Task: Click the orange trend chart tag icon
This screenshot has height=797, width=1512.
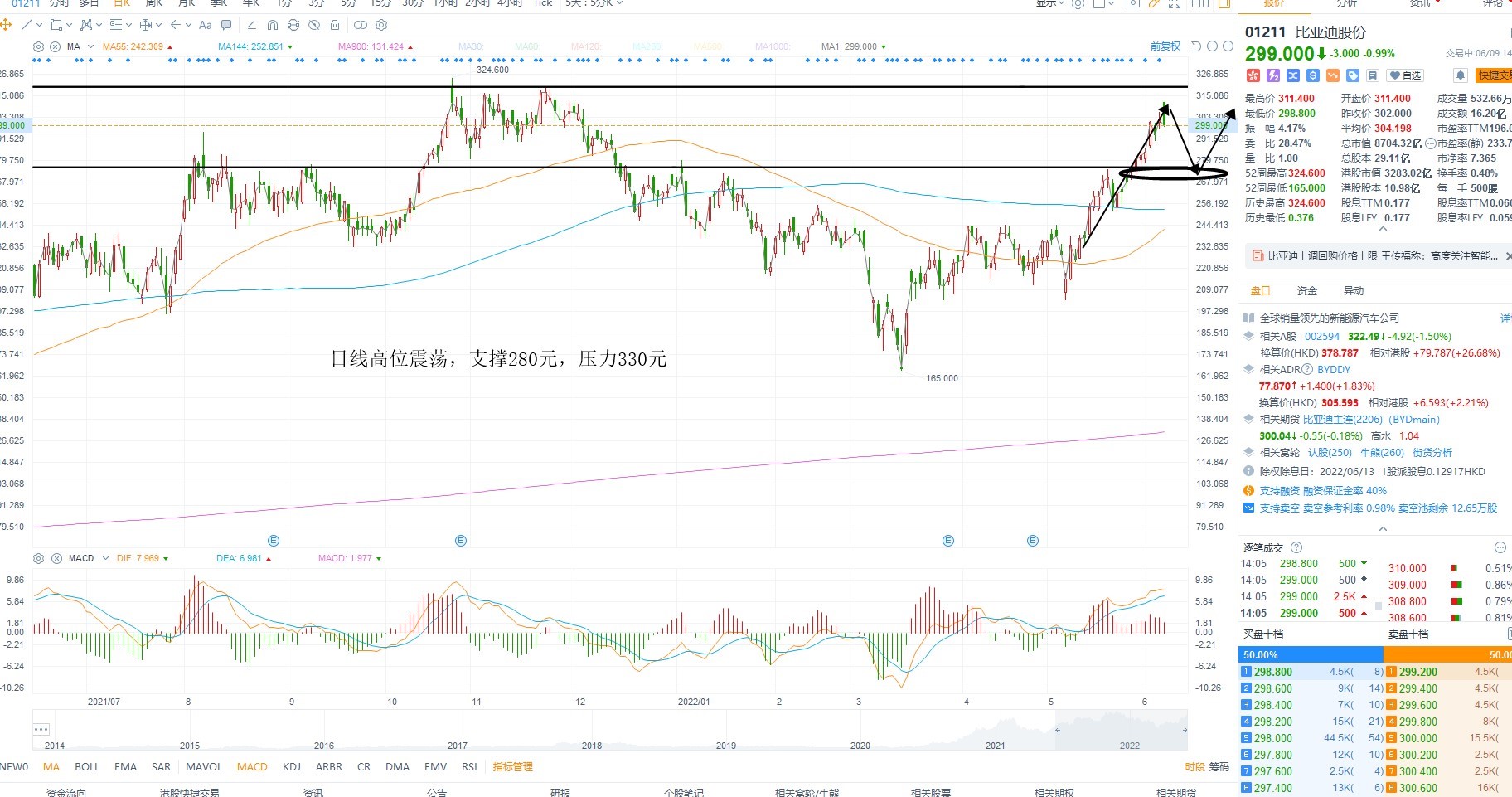Action: [x=1333, y=75]
